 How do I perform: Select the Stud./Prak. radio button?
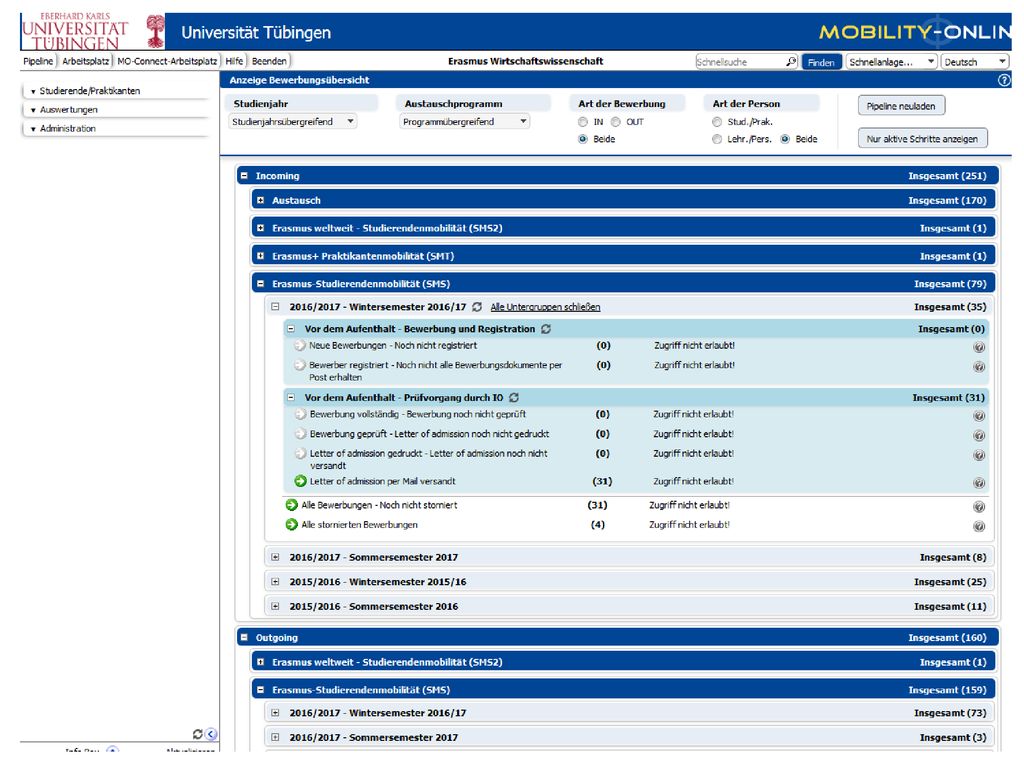pos(717,122)
